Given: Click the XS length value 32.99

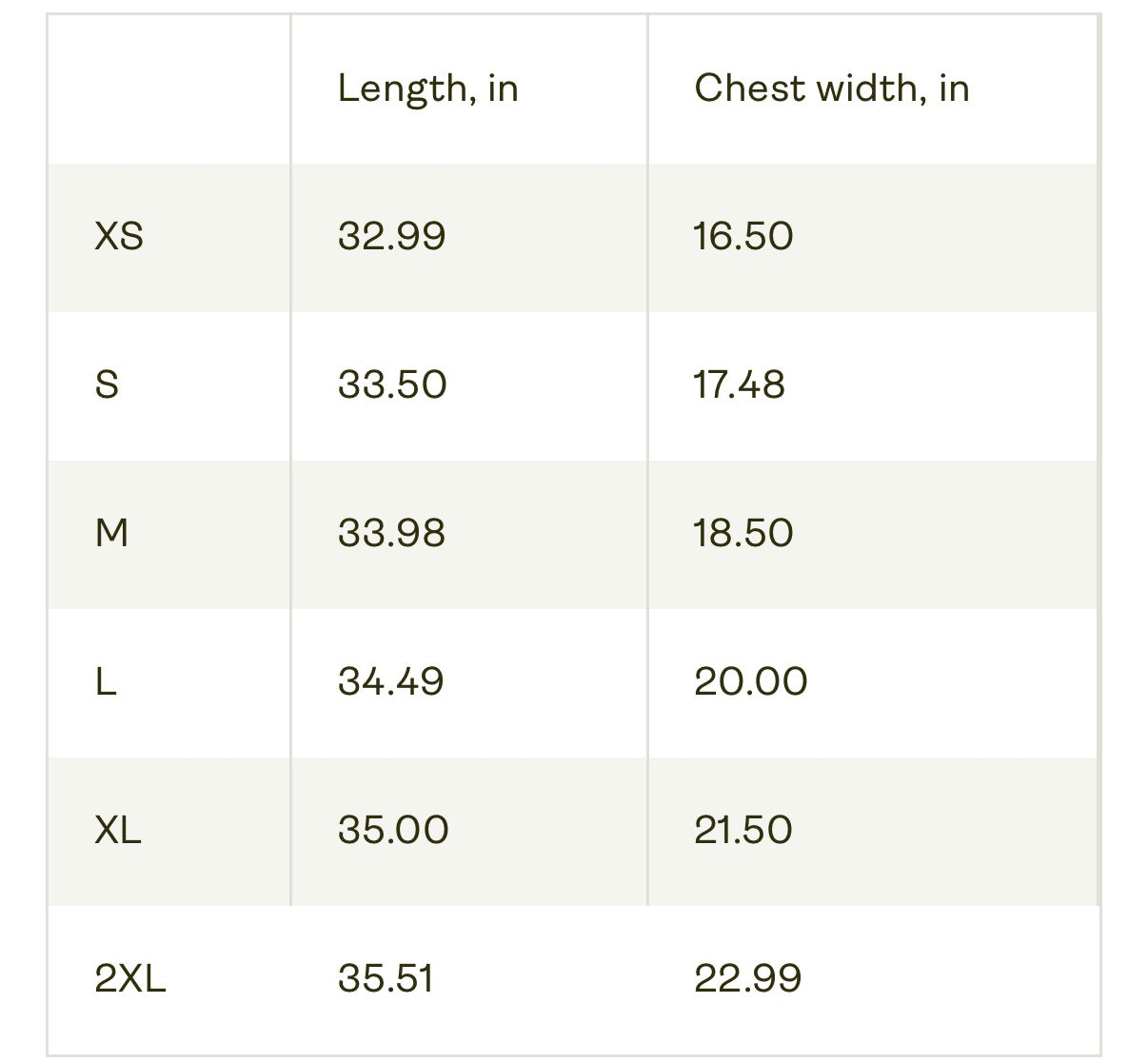Looking at the screenshot, I should [391, 236].
